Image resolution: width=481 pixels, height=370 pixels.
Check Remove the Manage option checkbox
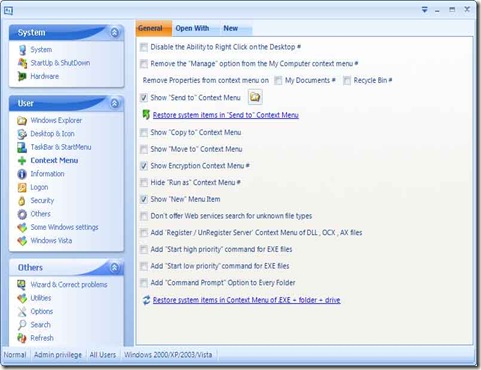144,64
